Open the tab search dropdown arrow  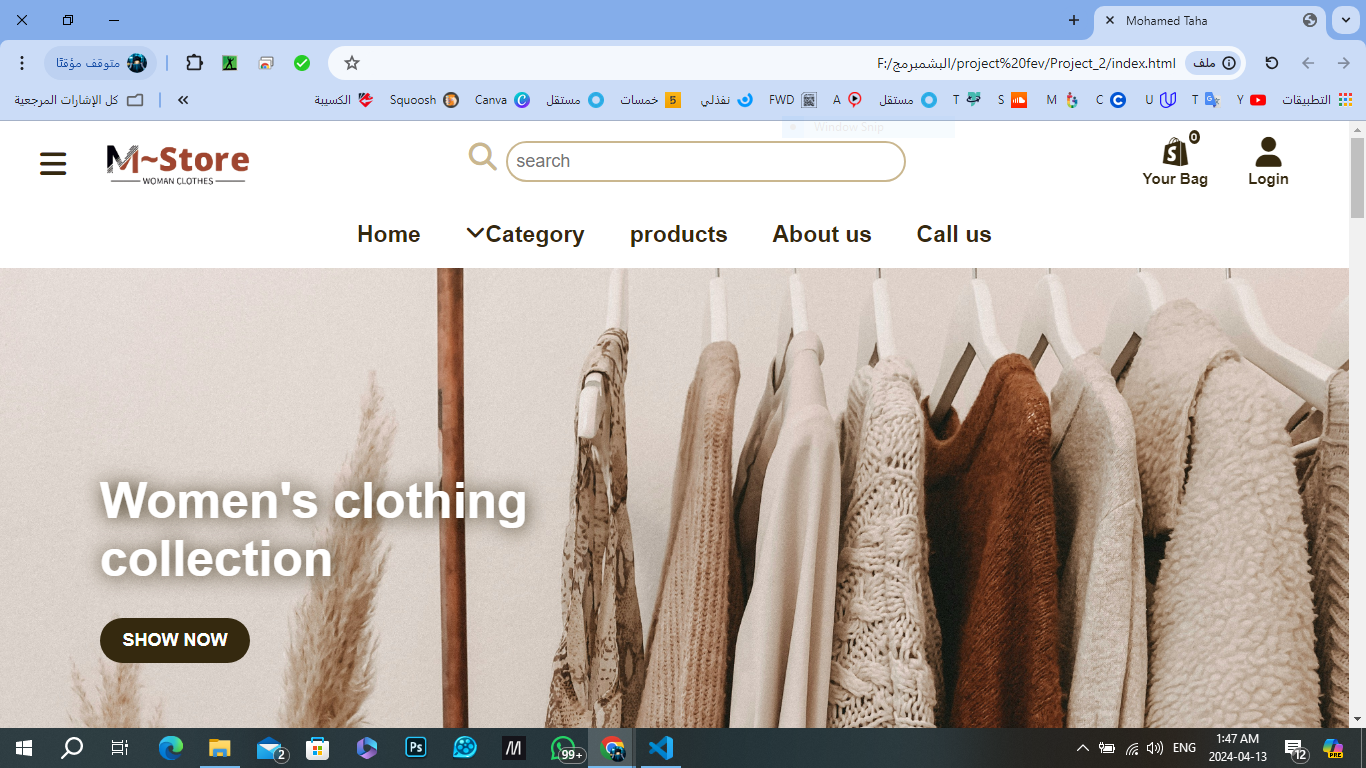pyautogui.click(x=1345, y=20)
